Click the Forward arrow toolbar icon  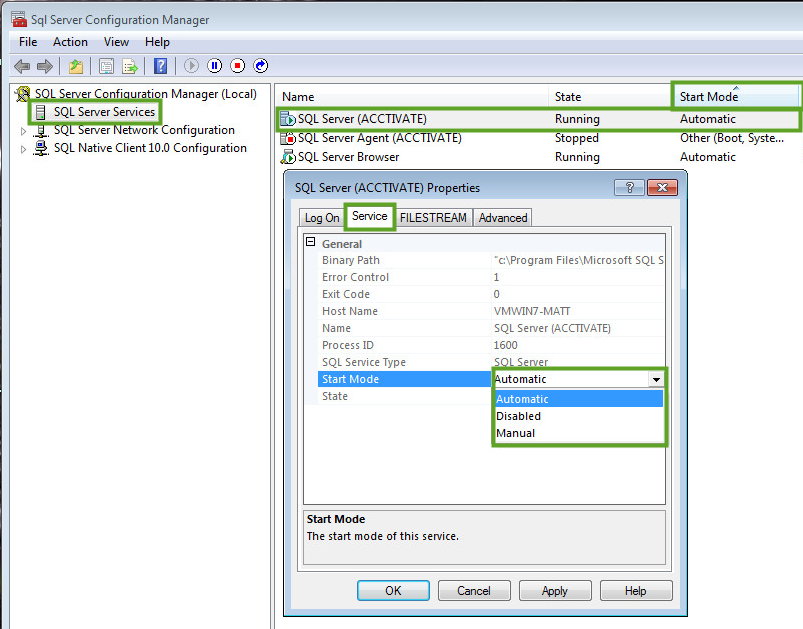tap(45, 66)
